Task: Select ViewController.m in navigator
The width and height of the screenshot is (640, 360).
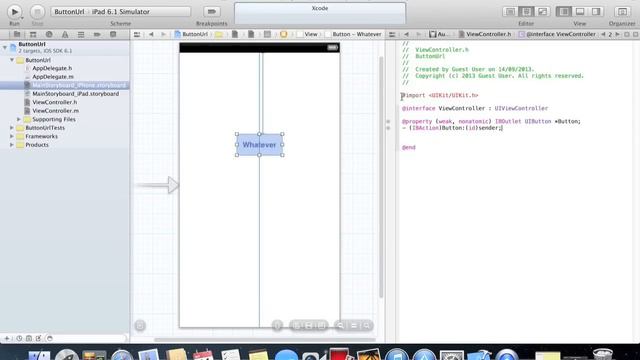Action: click(56, 111)
